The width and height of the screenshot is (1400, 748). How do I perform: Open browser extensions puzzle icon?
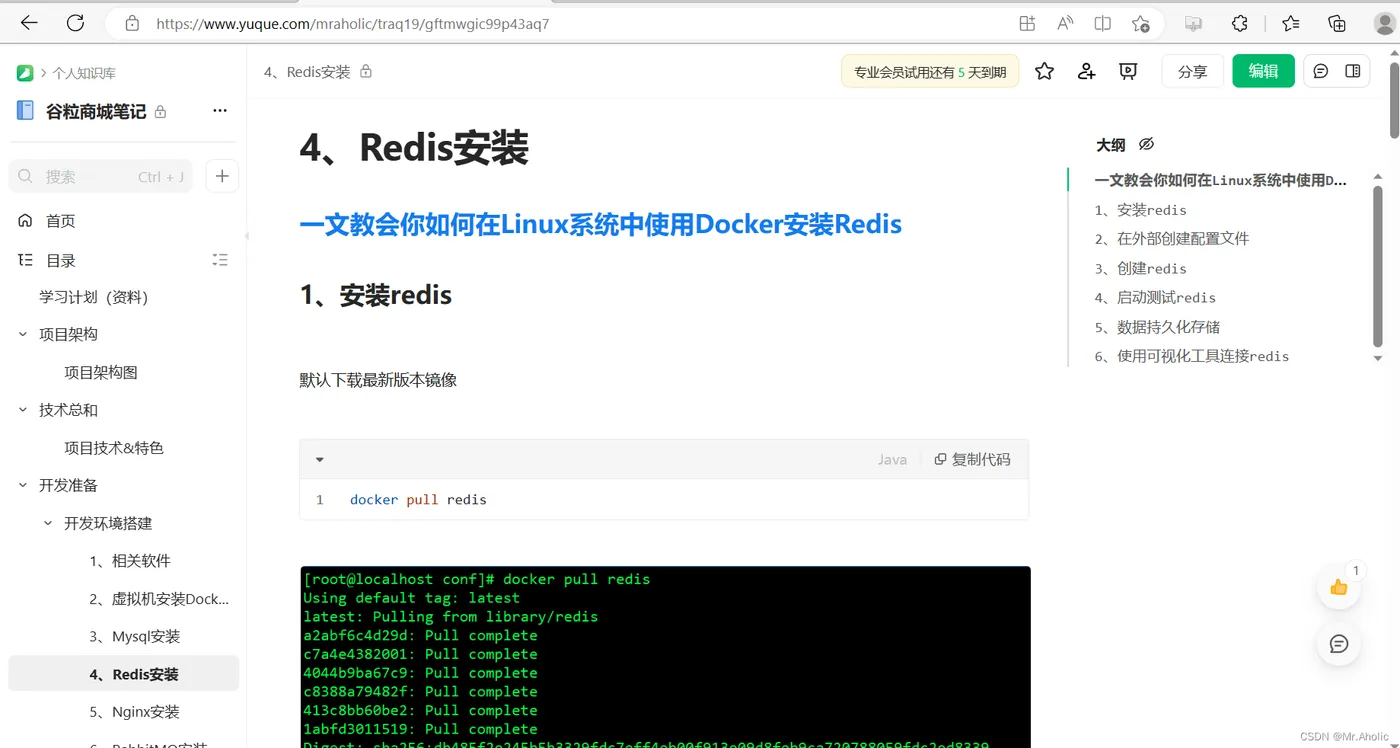coord(1239,23)
